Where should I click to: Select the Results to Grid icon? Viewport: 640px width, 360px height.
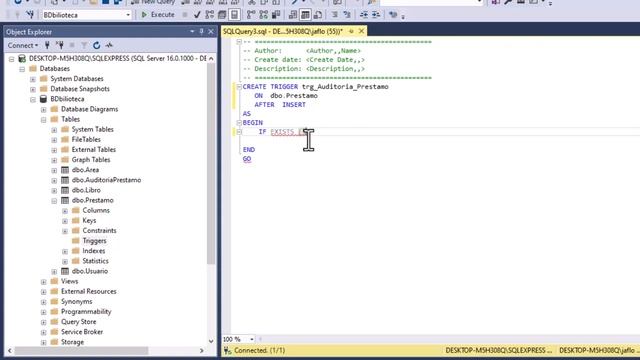tap(305, 15)
